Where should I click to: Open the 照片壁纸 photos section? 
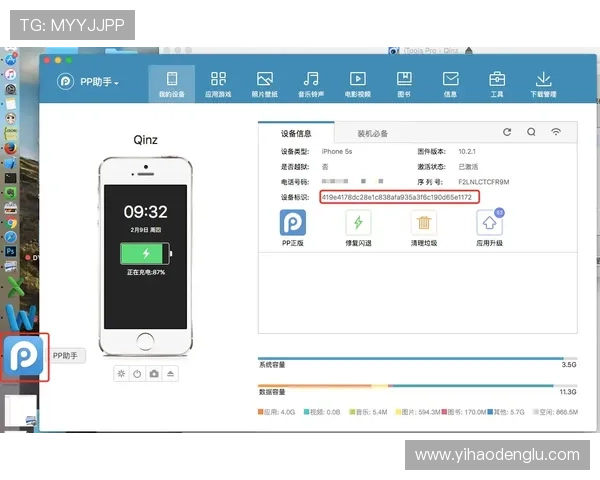[x=265, y=84]
